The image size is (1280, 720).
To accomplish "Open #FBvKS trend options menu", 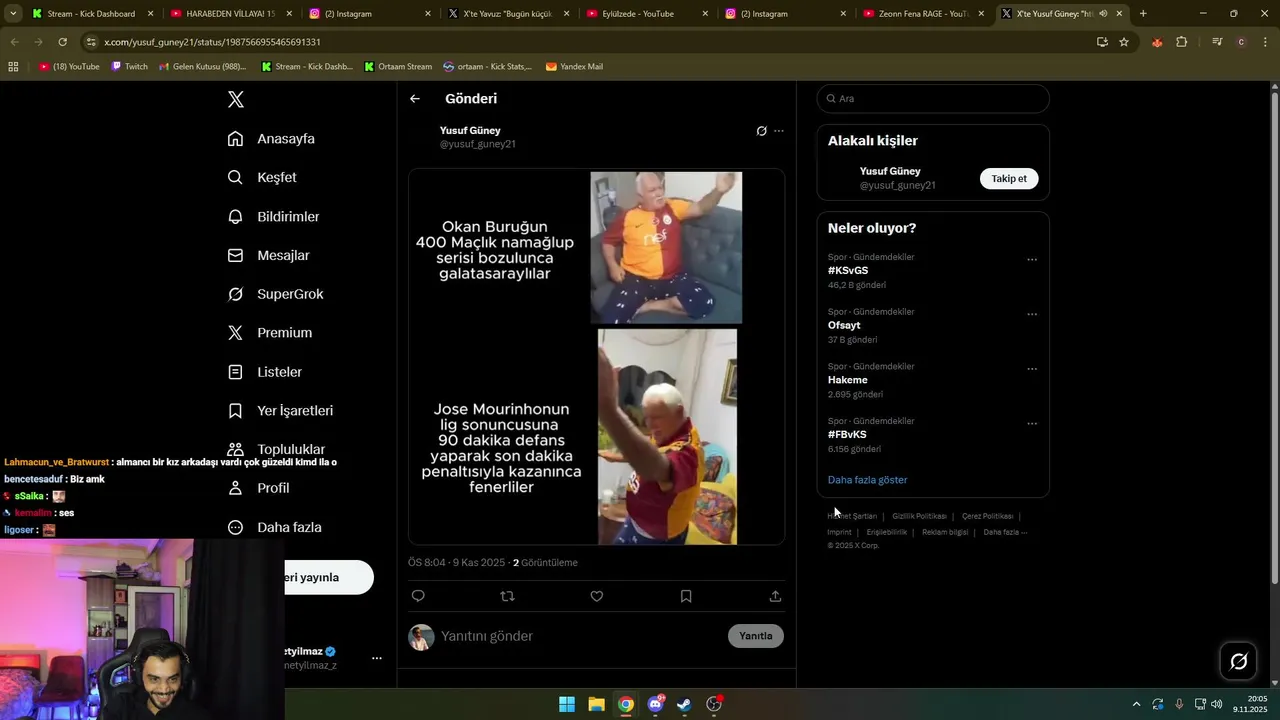I will tap(1032, 424).
